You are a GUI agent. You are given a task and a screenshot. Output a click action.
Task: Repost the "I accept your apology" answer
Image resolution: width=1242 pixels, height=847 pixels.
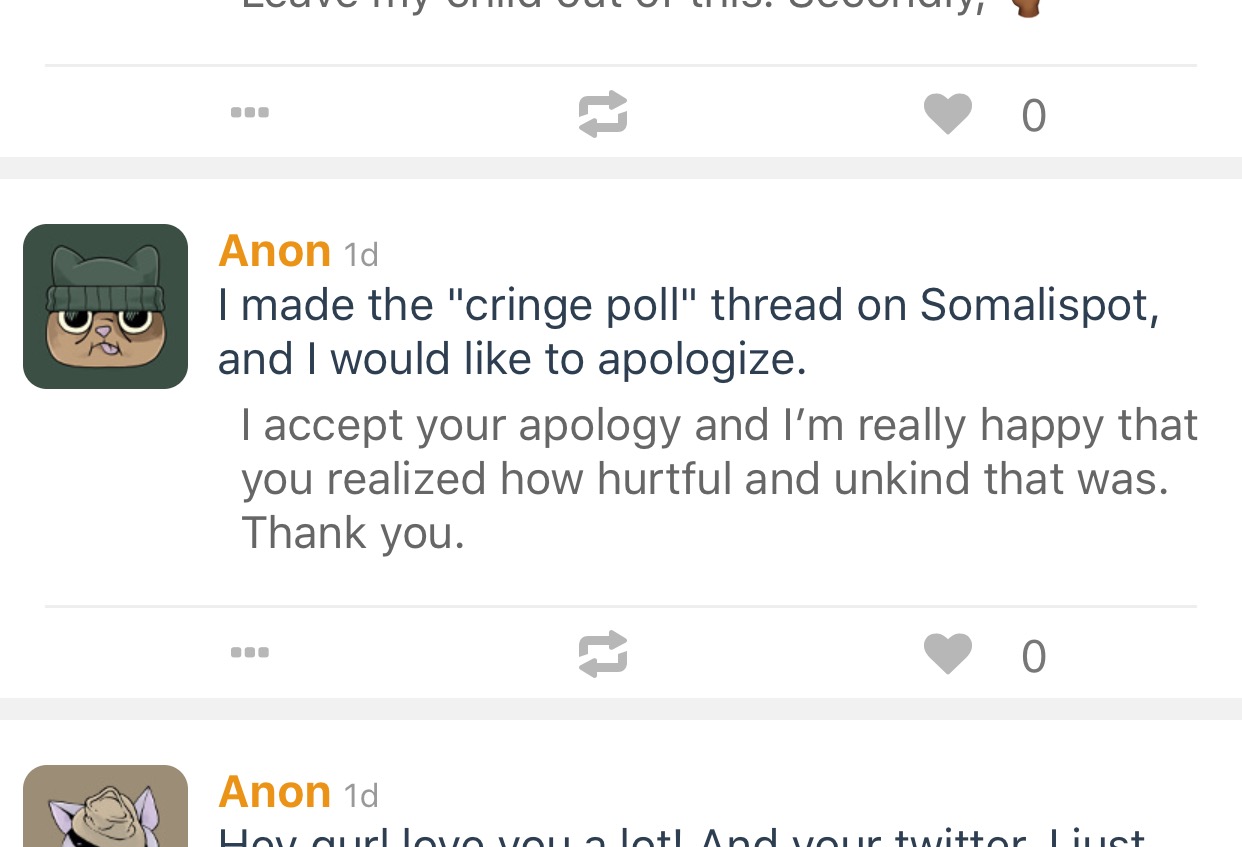(603, 654)
